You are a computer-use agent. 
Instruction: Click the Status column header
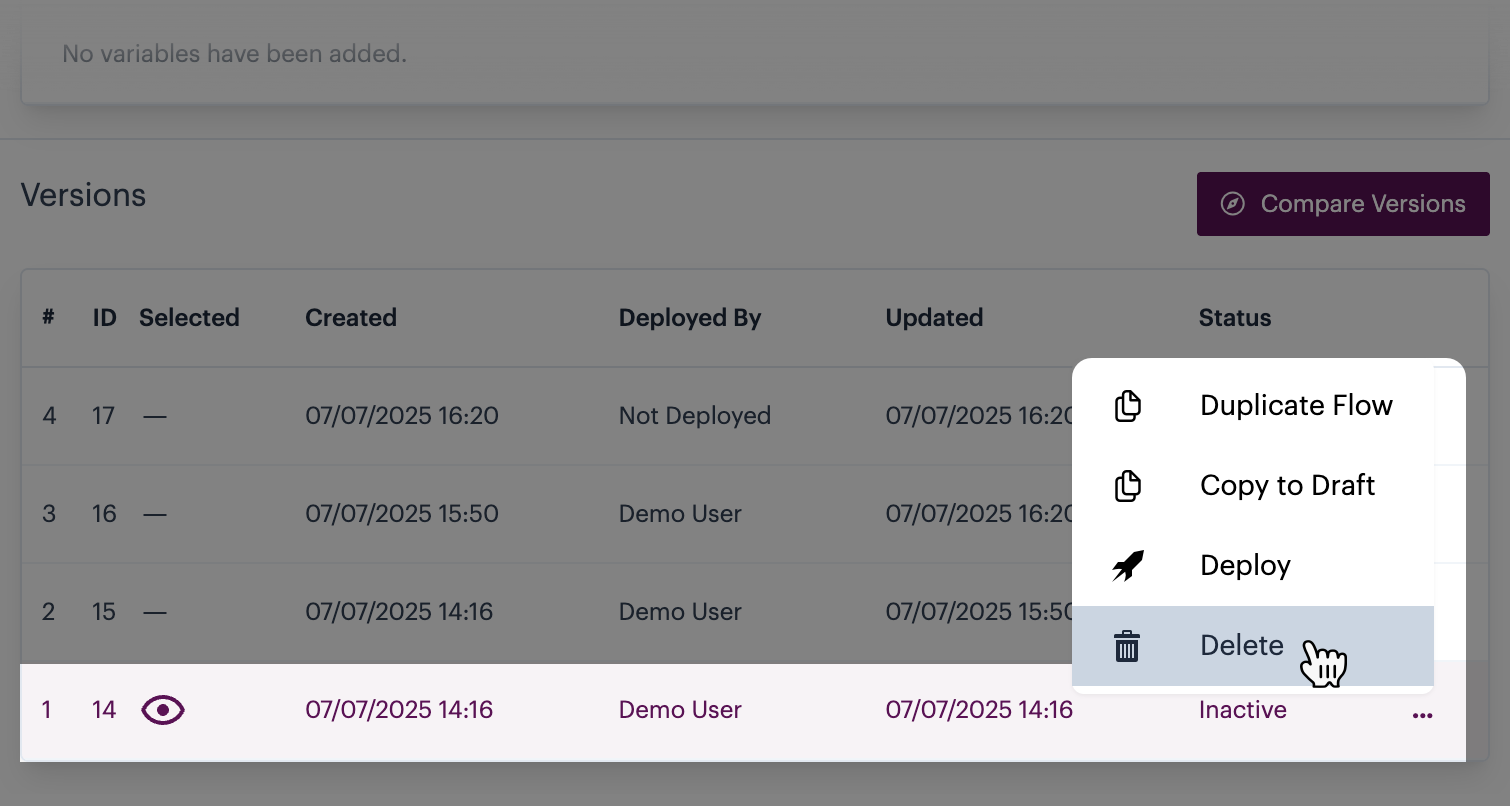click(x=1234, y=318)
